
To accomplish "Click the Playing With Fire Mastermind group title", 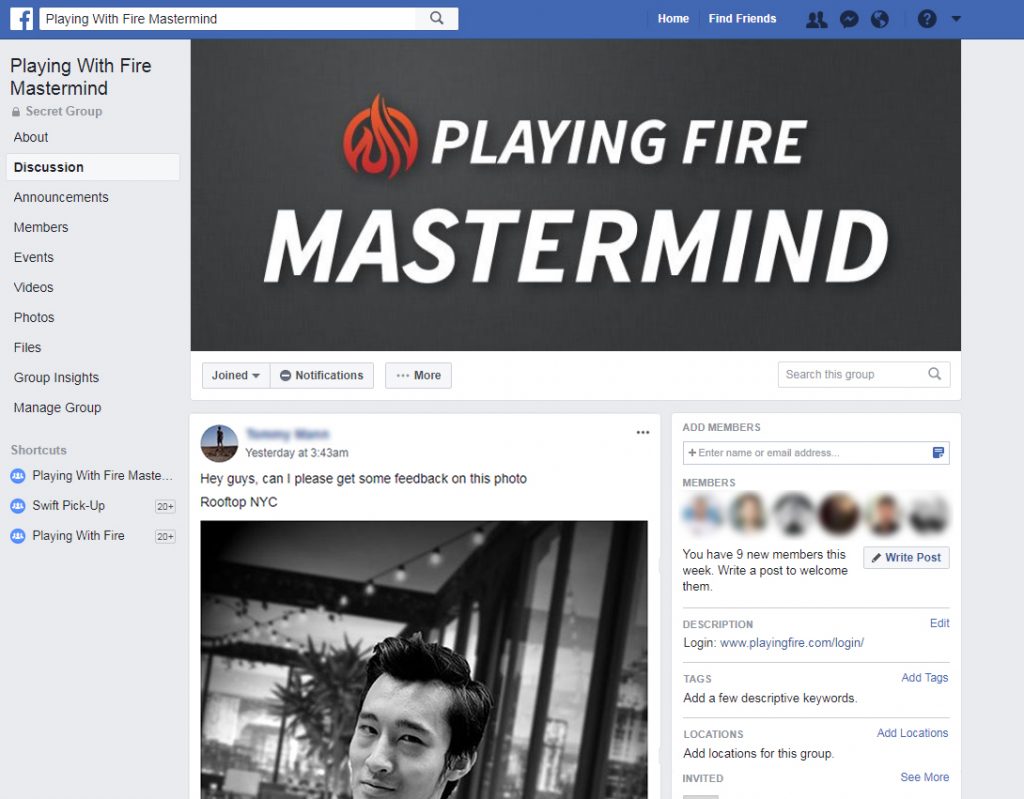I will click(80, 76).
